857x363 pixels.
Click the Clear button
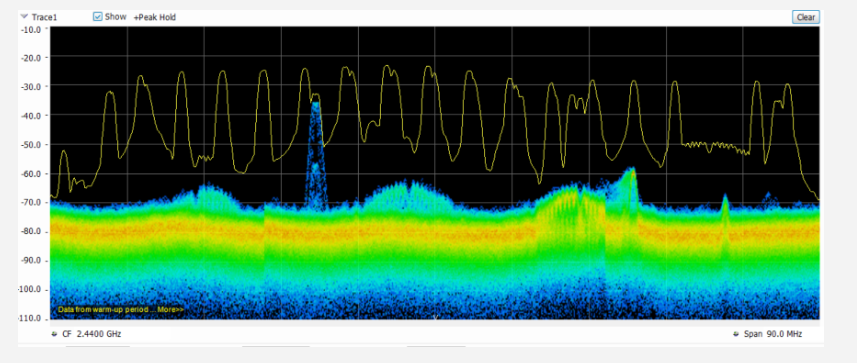pos(806,17)
